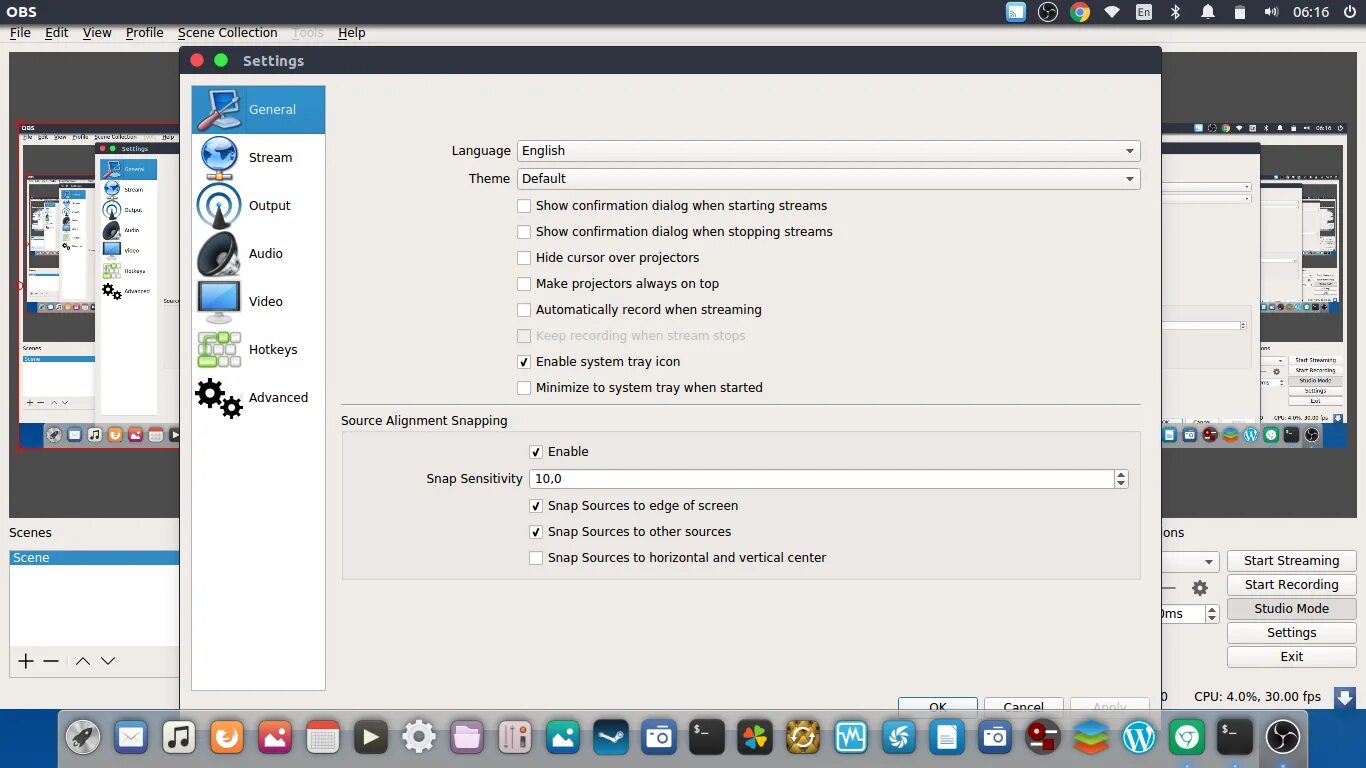This screenshot has width=1366, height=768.
Task: Open Bluetooth indicator in top panel
Action: point(1176,12)
